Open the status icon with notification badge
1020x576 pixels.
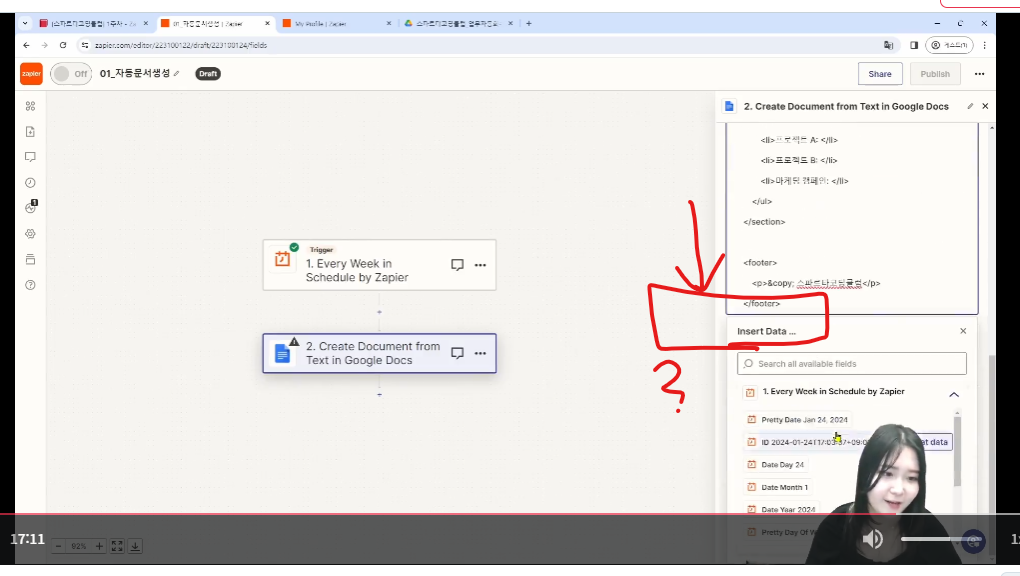click(x=31, y=208)
